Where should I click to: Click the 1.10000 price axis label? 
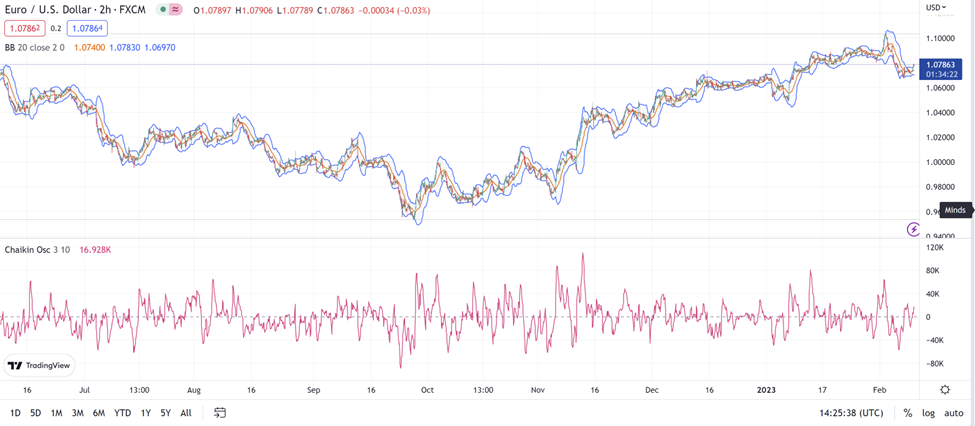940,38
